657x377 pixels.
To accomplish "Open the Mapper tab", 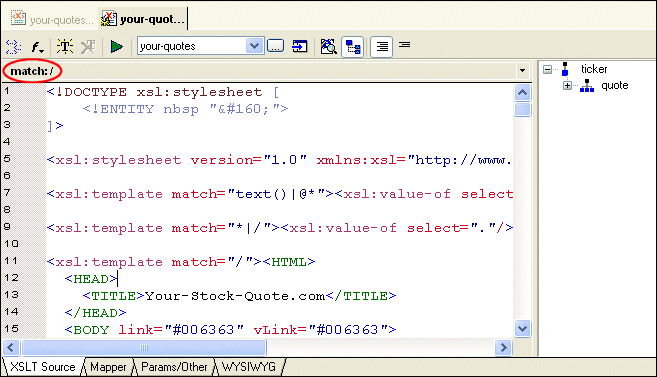I will click(108, 367).
